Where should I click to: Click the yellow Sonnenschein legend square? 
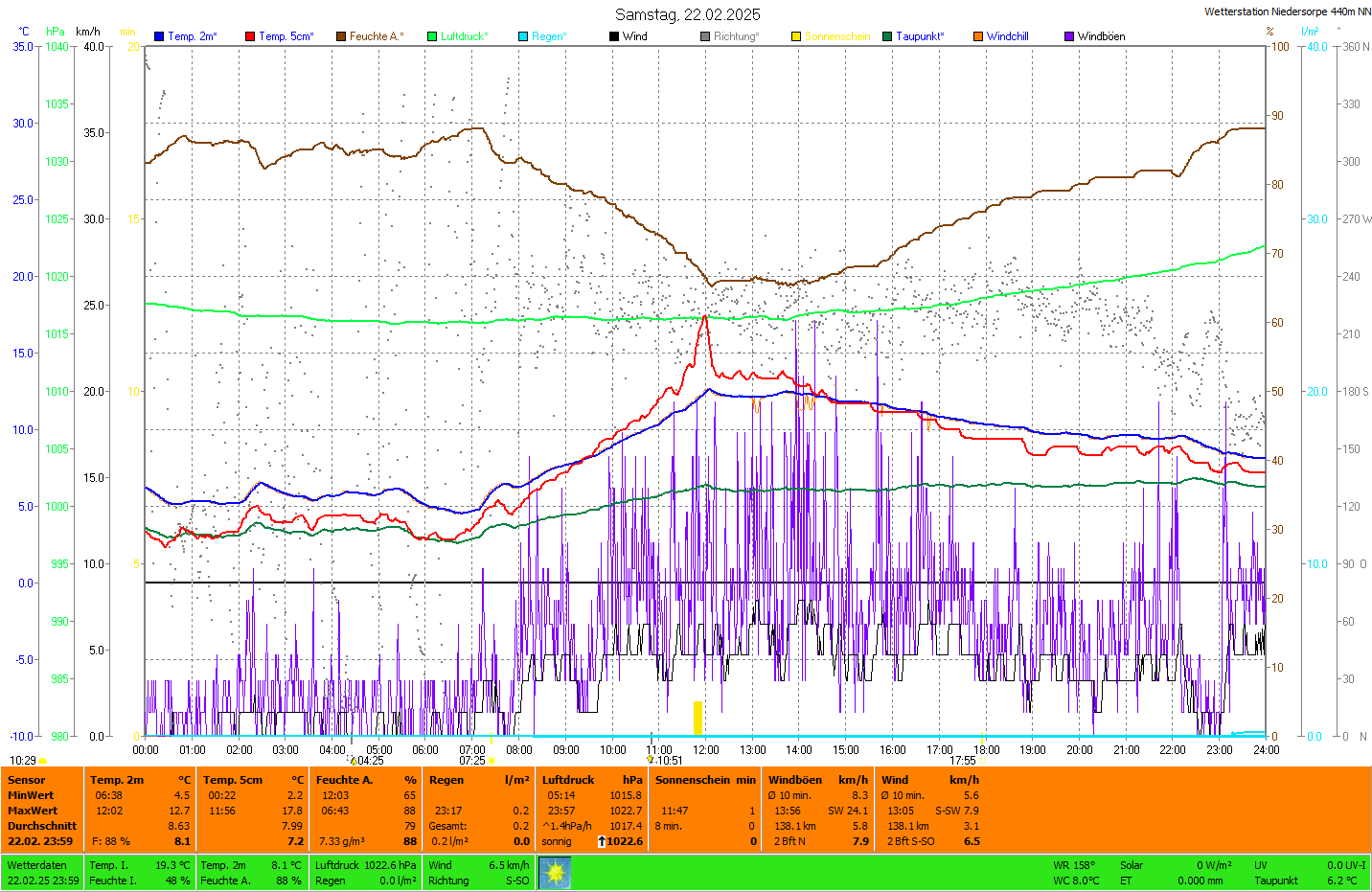point(796,36)
